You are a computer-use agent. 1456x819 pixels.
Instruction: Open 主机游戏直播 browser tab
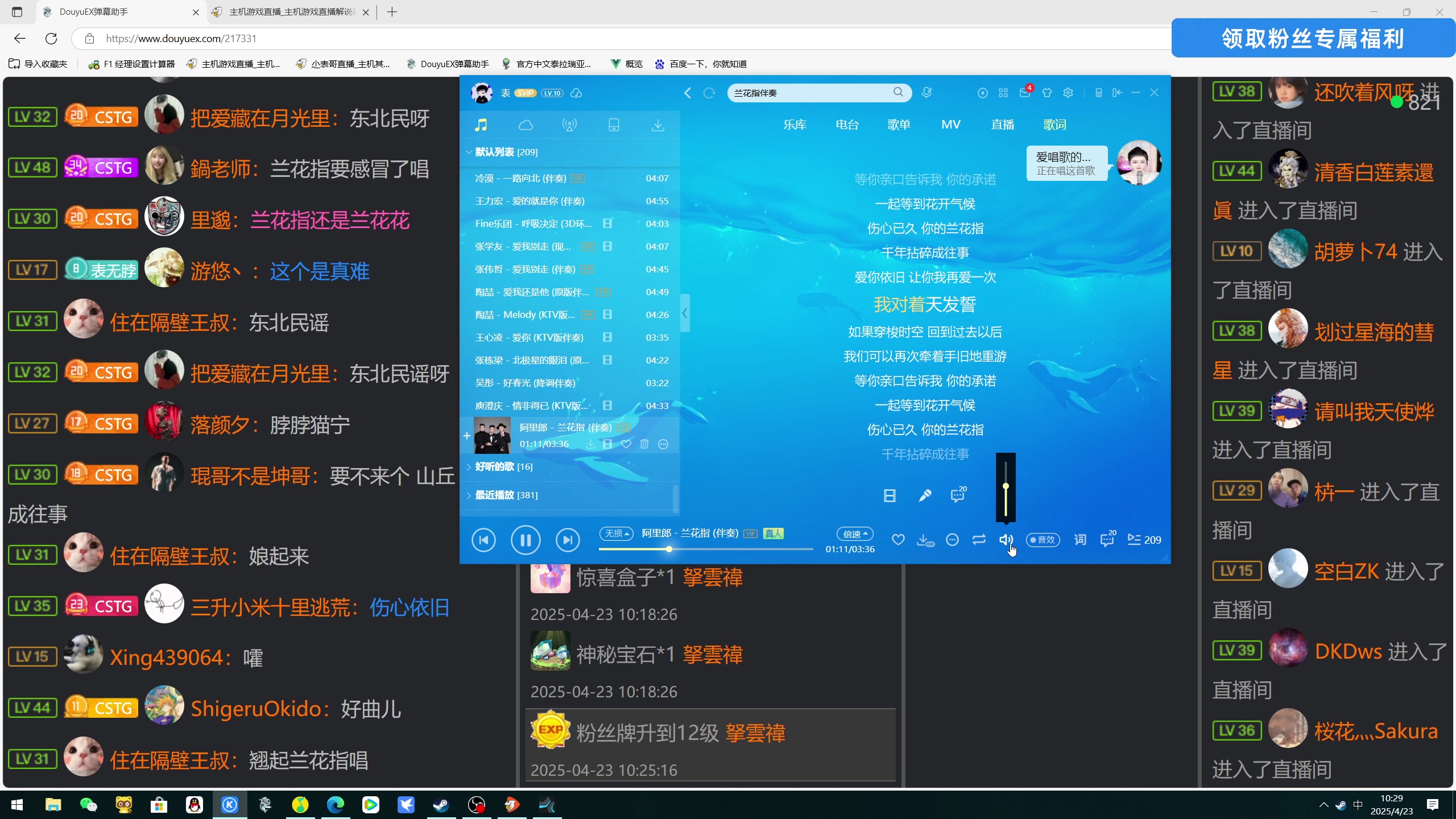point(290,12)
